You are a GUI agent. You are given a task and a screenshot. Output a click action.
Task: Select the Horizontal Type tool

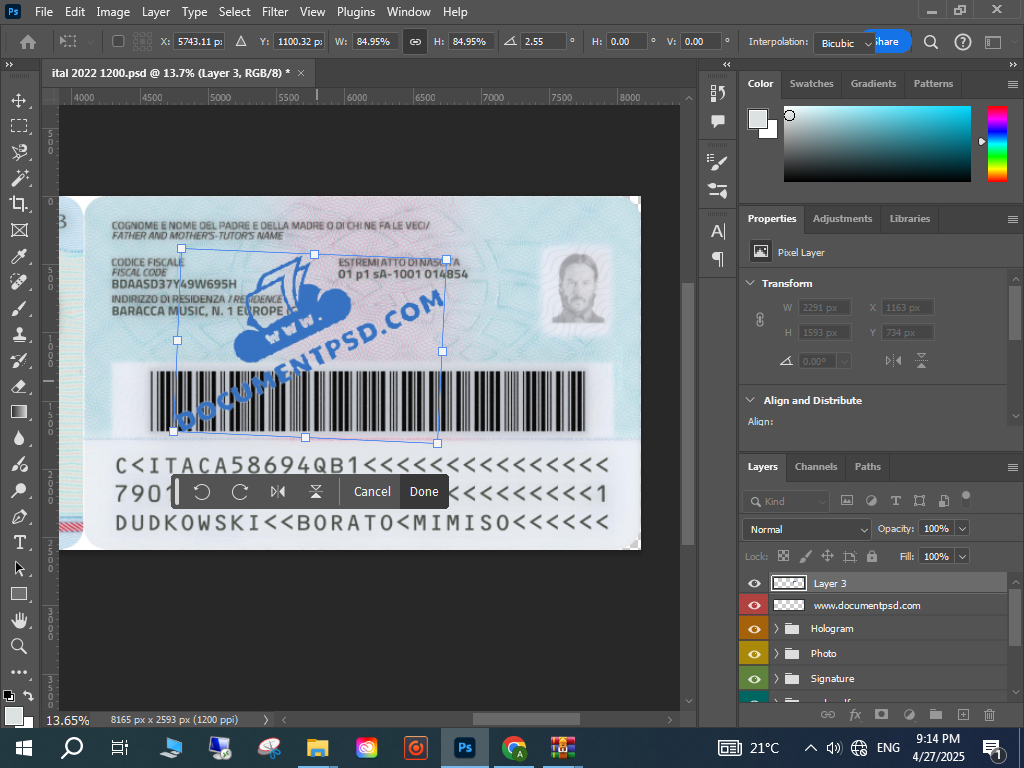(x=19, y=543)
